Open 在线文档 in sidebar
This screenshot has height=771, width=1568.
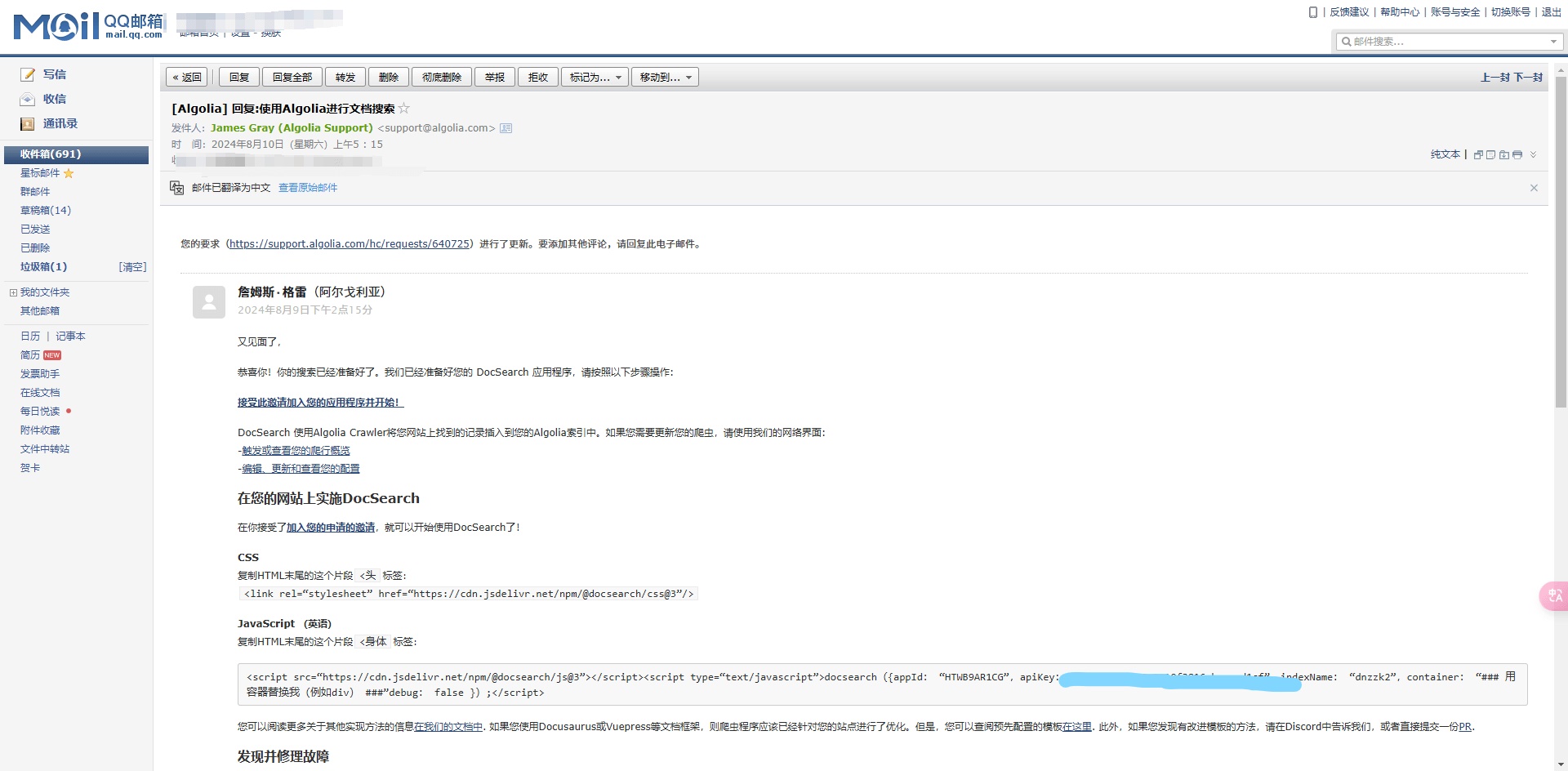(x=40, y=393)
